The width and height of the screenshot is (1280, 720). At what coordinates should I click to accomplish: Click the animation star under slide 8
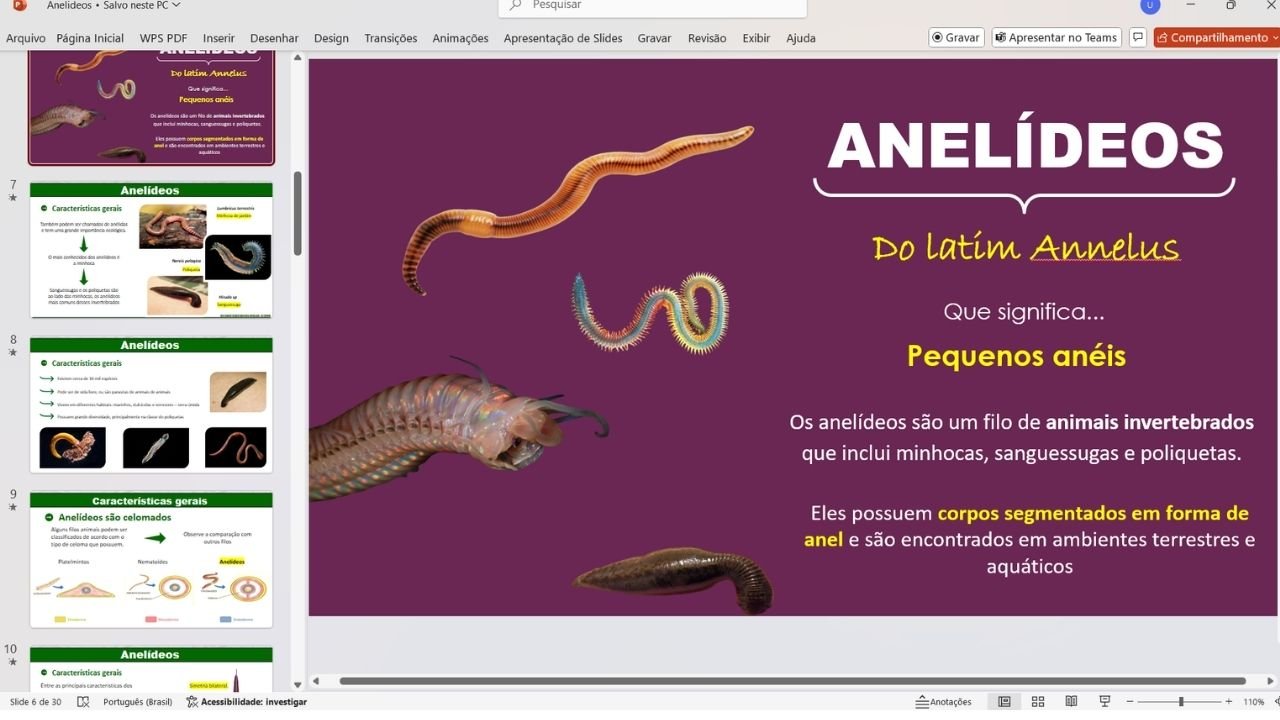13,353
